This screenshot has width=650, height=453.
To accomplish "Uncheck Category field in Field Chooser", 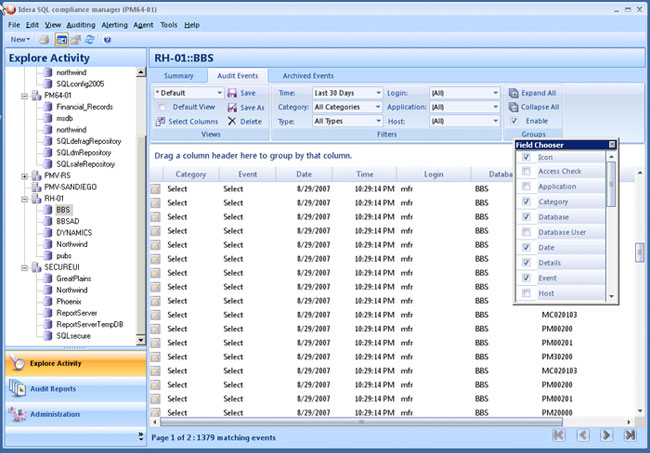I will [x=526, y=201].
